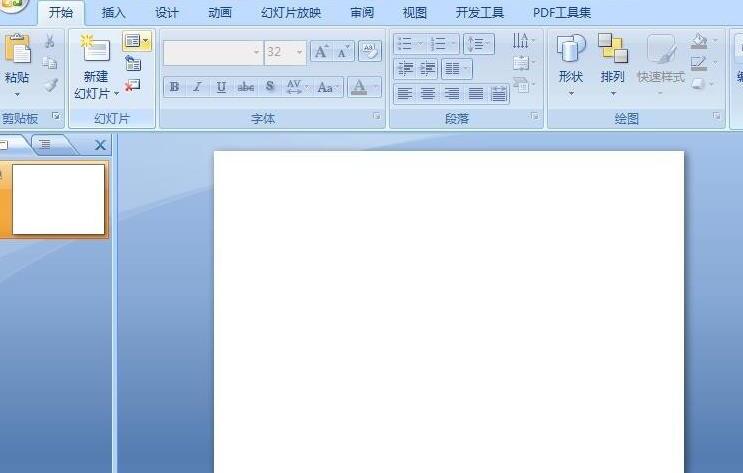Open 剪贴板 dialog launcher
Viewport: 743px width, 473px height.
coord(56,116)
